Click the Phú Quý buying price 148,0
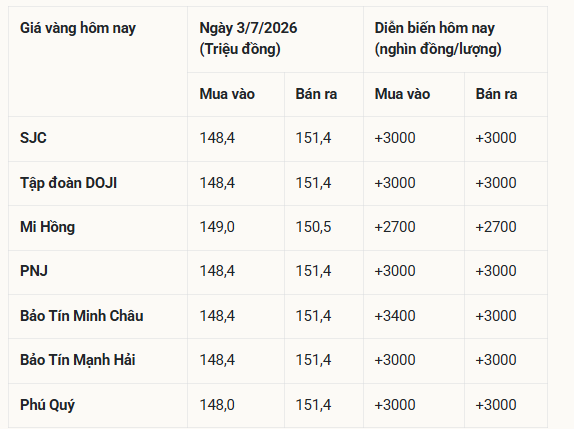This screenshot has height=429, width=574. (x=217, y=405)
